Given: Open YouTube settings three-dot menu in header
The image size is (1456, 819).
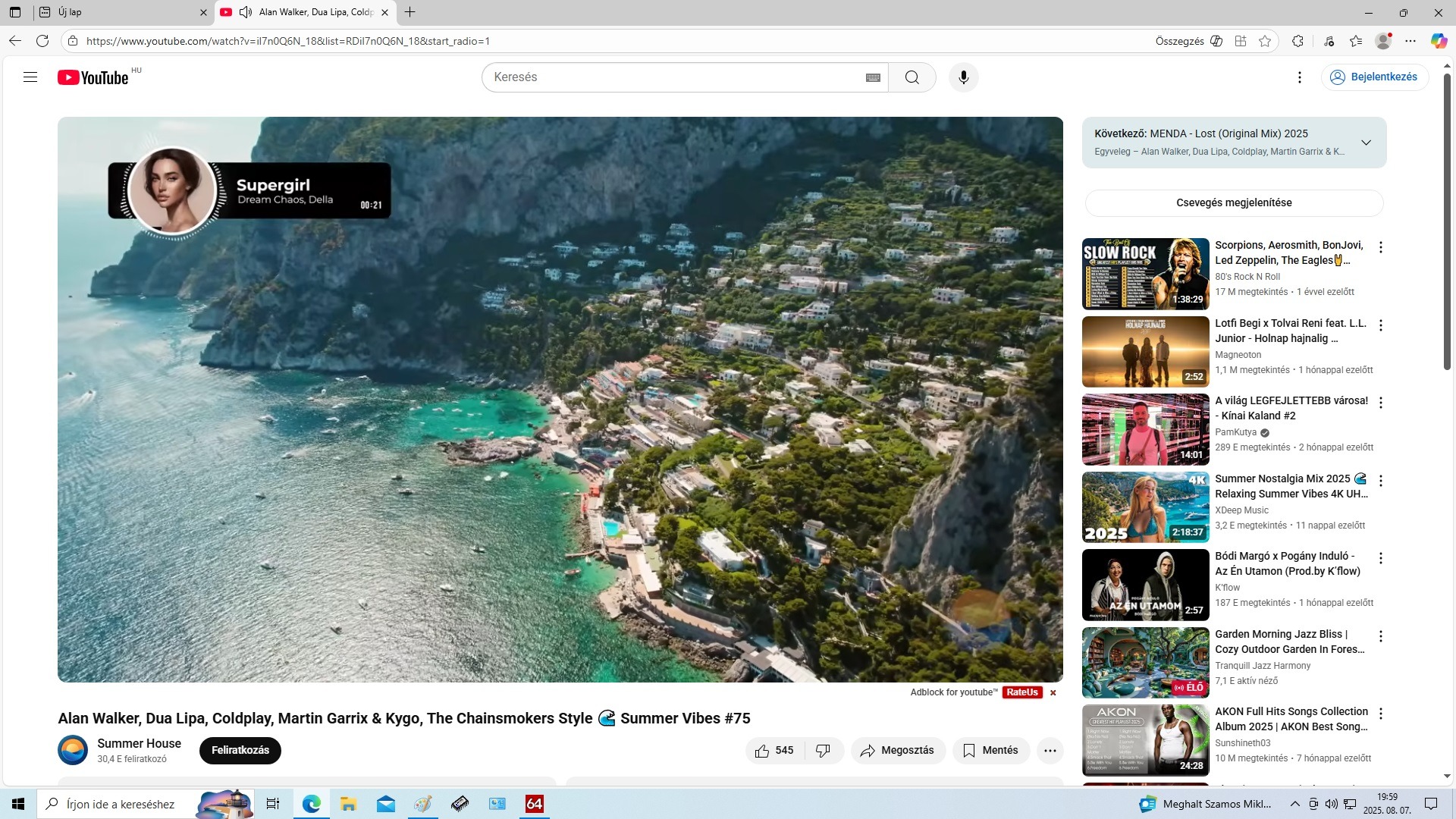Looking at the screenshot, I should click(x=1299, y=77).
